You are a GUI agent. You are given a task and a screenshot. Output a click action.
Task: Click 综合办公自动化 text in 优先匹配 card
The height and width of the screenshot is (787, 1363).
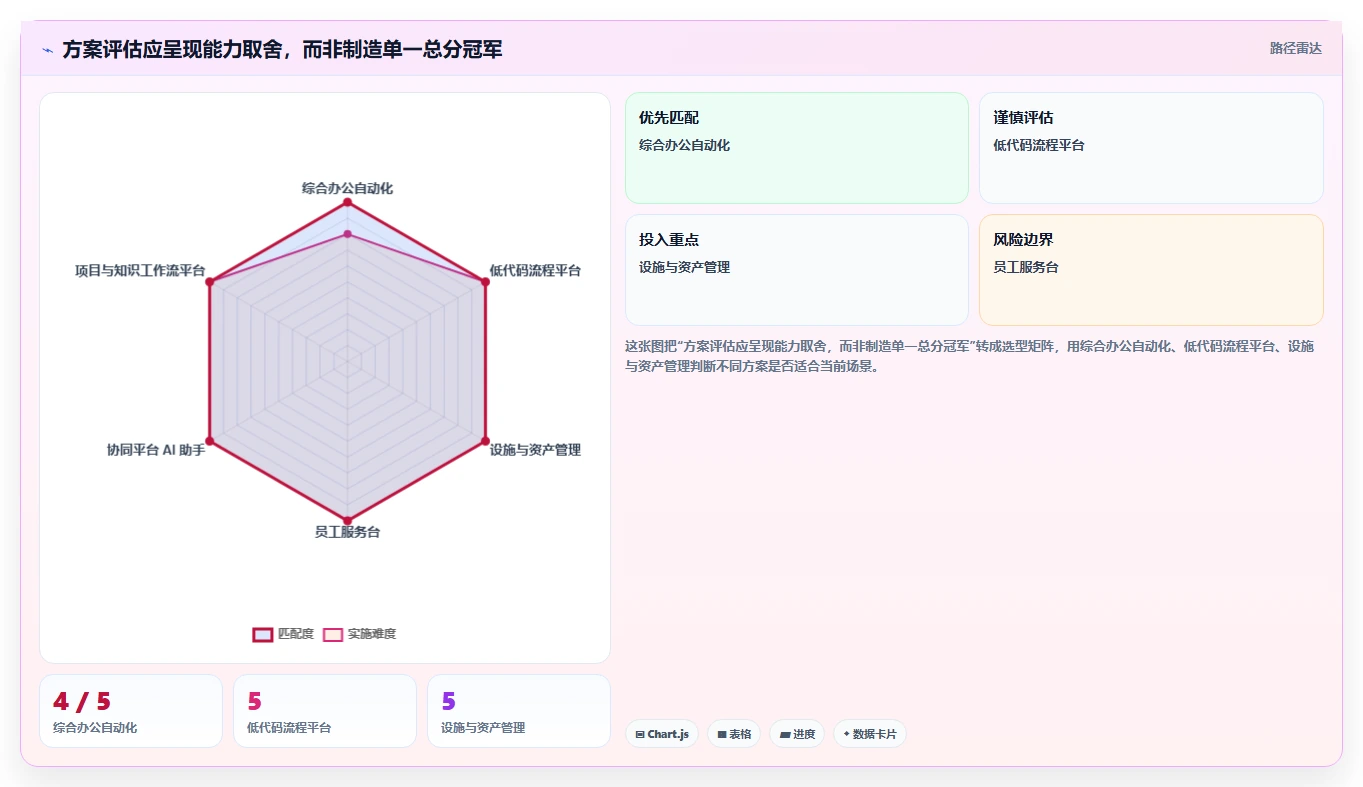(684, 145)
